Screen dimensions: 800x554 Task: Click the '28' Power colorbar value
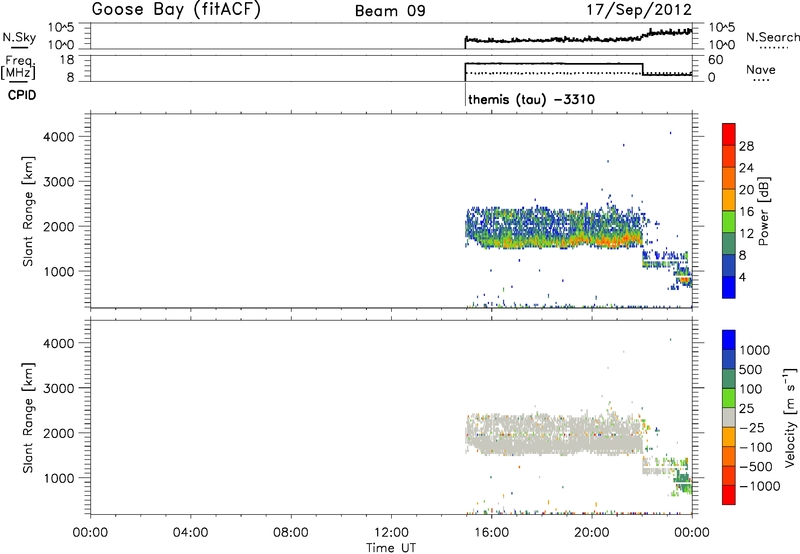pos(746,146)
